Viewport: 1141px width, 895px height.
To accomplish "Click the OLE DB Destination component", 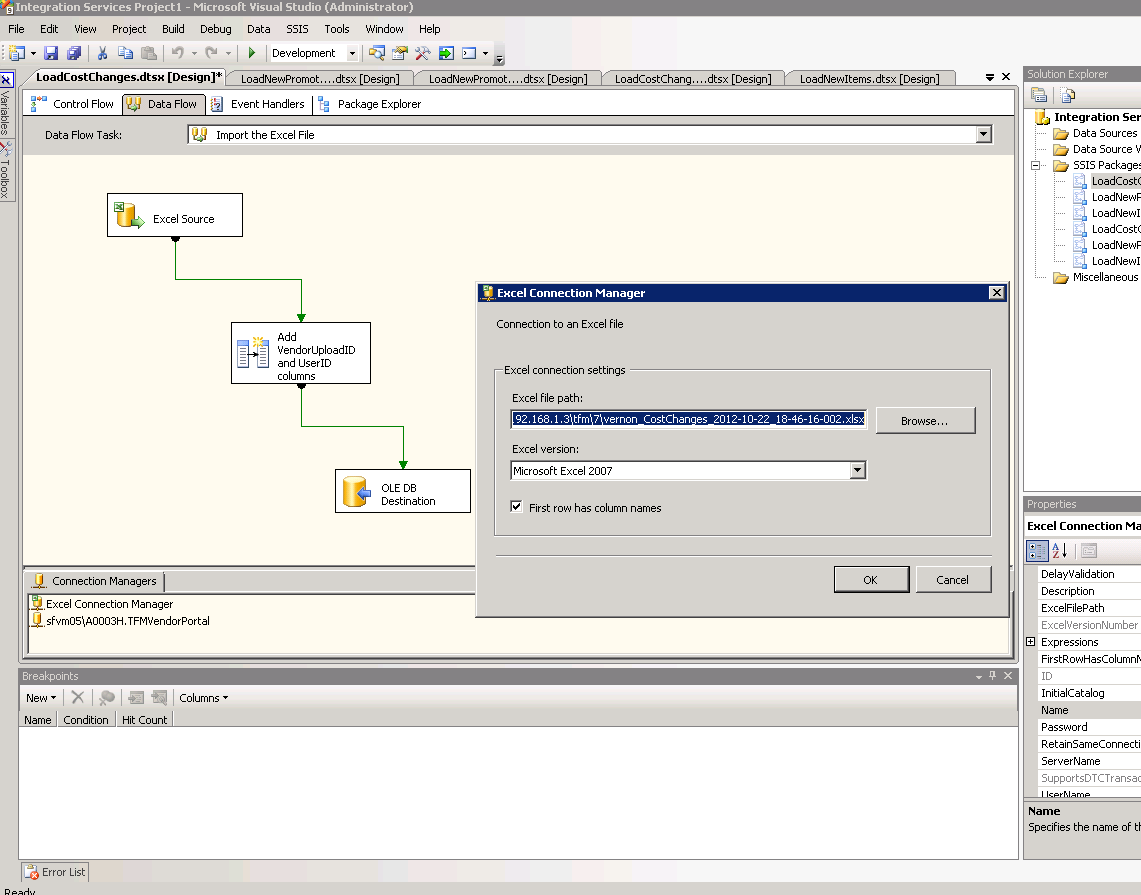I will click(402, 490).
